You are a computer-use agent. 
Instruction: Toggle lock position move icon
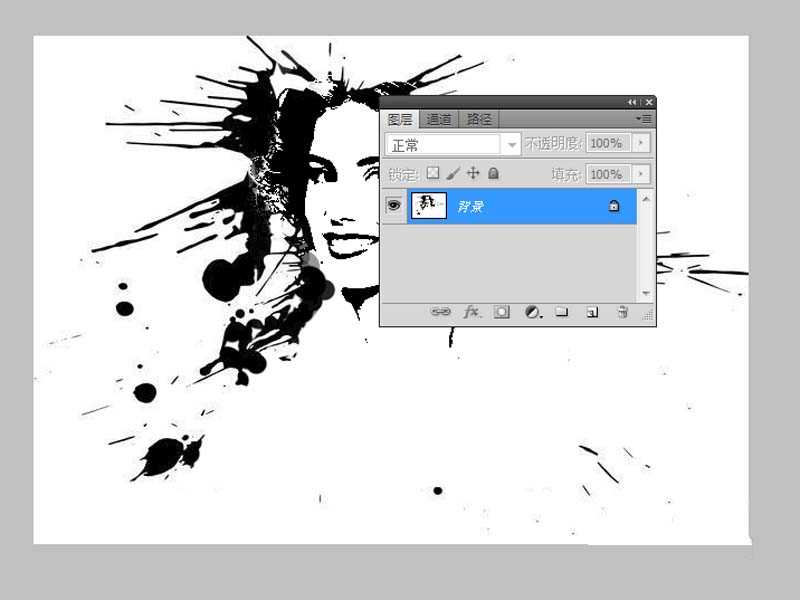(473, 174)
